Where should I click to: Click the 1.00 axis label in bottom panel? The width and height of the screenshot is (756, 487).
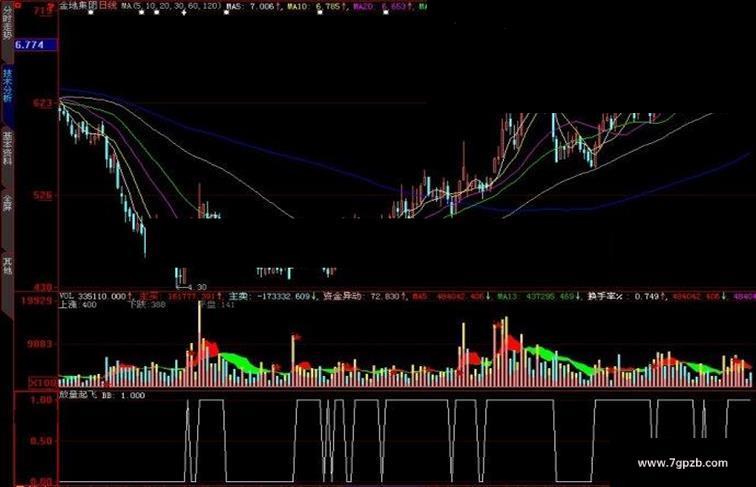[41, 400]
